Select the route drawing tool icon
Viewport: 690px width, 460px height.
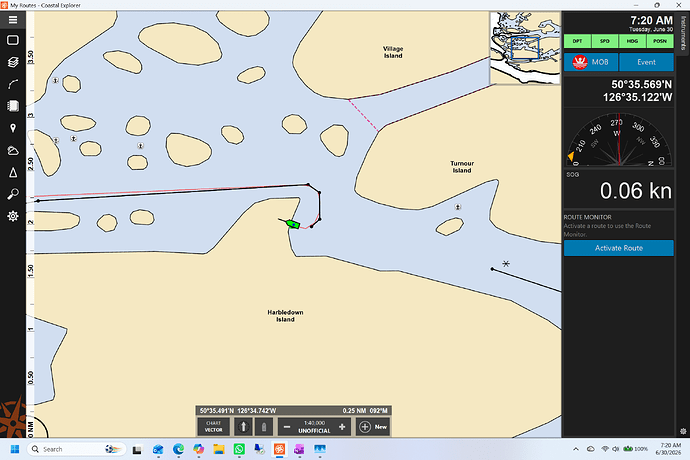[13, 84]
